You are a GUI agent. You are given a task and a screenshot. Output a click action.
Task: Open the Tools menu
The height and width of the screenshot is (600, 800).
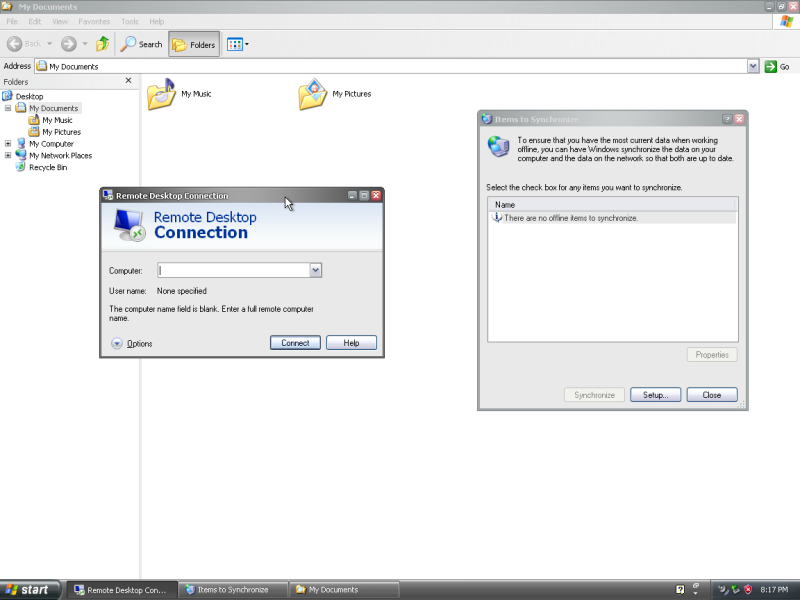click(129, 21)
